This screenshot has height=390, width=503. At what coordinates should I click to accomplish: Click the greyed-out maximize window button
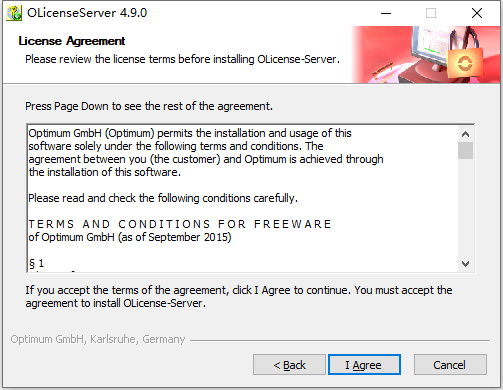click(431, 13)
